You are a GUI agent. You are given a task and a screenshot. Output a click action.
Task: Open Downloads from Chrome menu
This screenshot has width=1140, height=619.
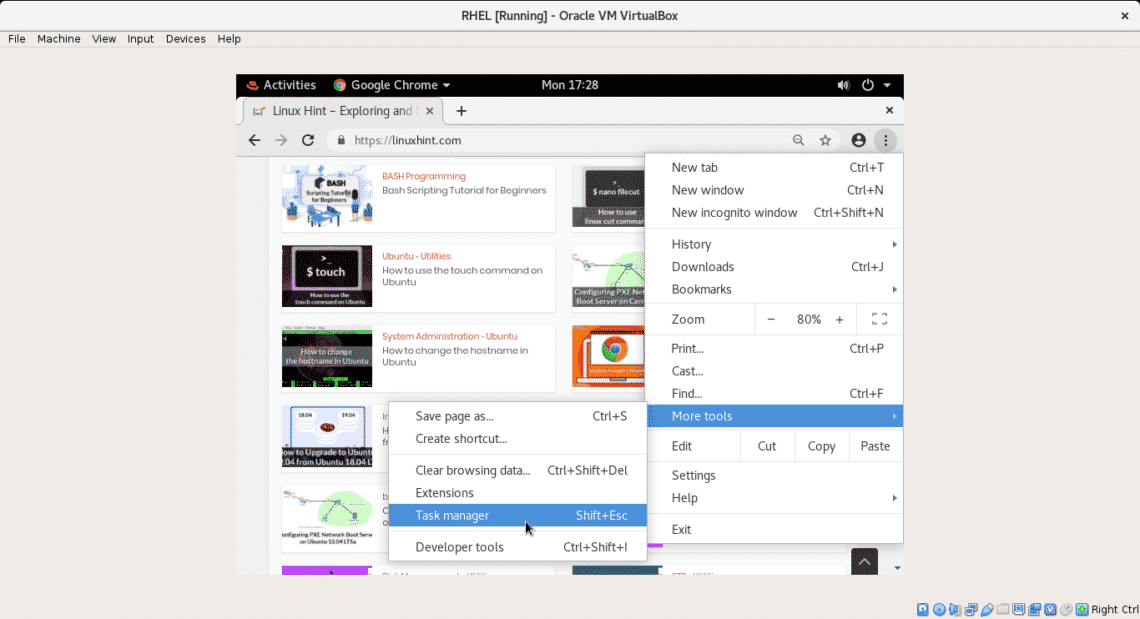click(x=774, y=267)
